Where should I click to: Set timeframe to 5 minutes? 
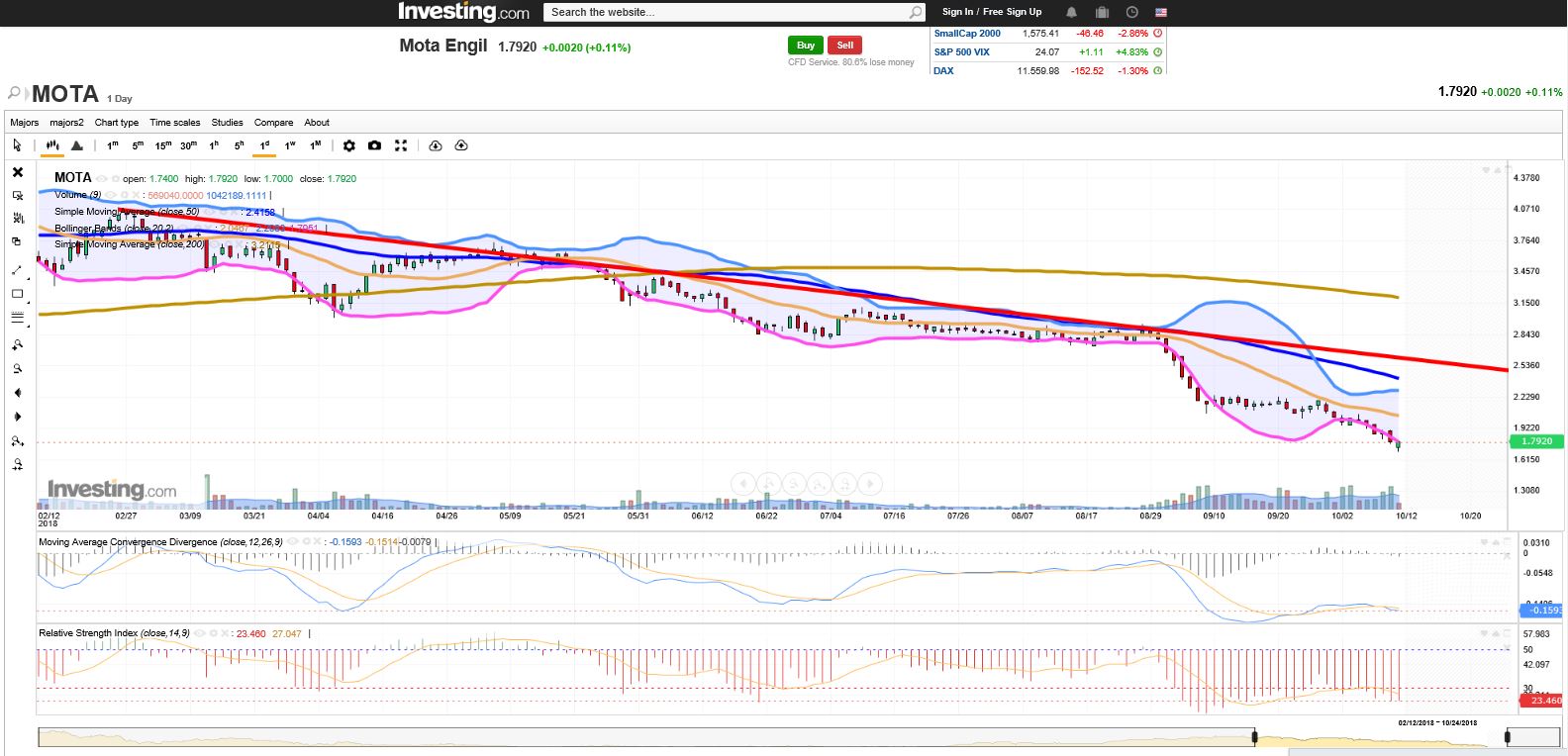click(x=138, y=145)
